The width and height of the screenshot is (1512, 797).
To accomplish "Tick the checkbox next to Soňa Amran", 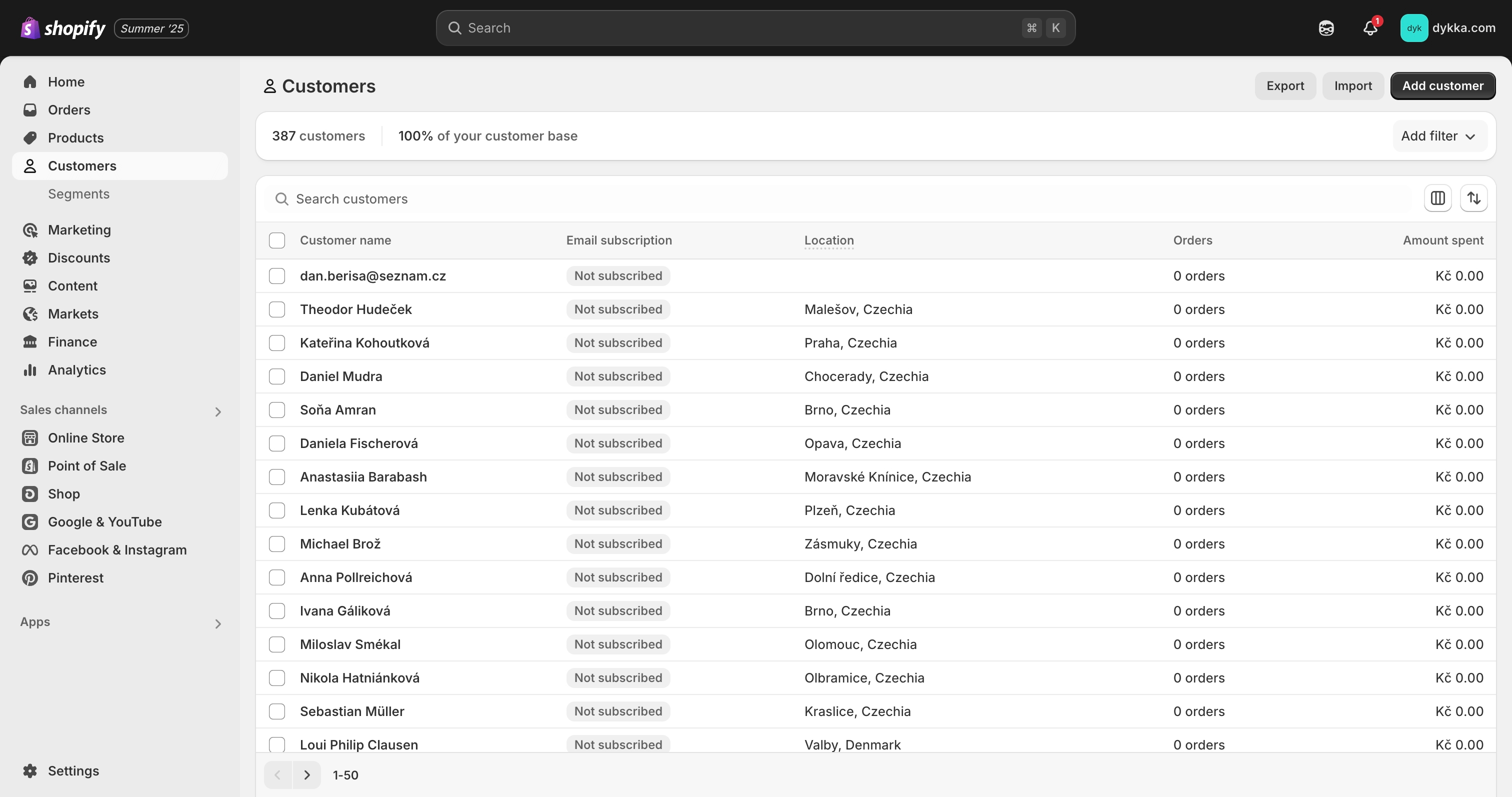I will coord(277,409).
